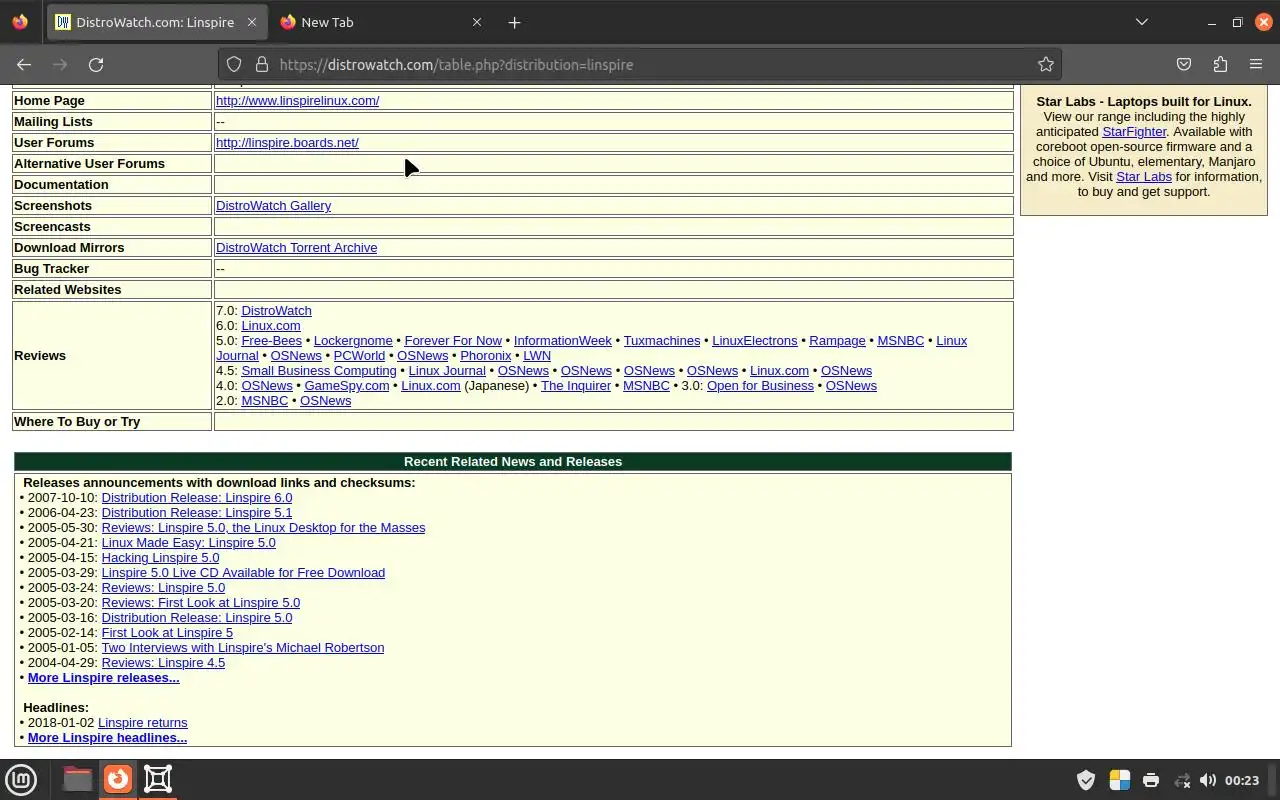Open the Save to Pocket icon
This screenshot has width=1280, height=800.
pyautogui.click(x=1184, y=64)
